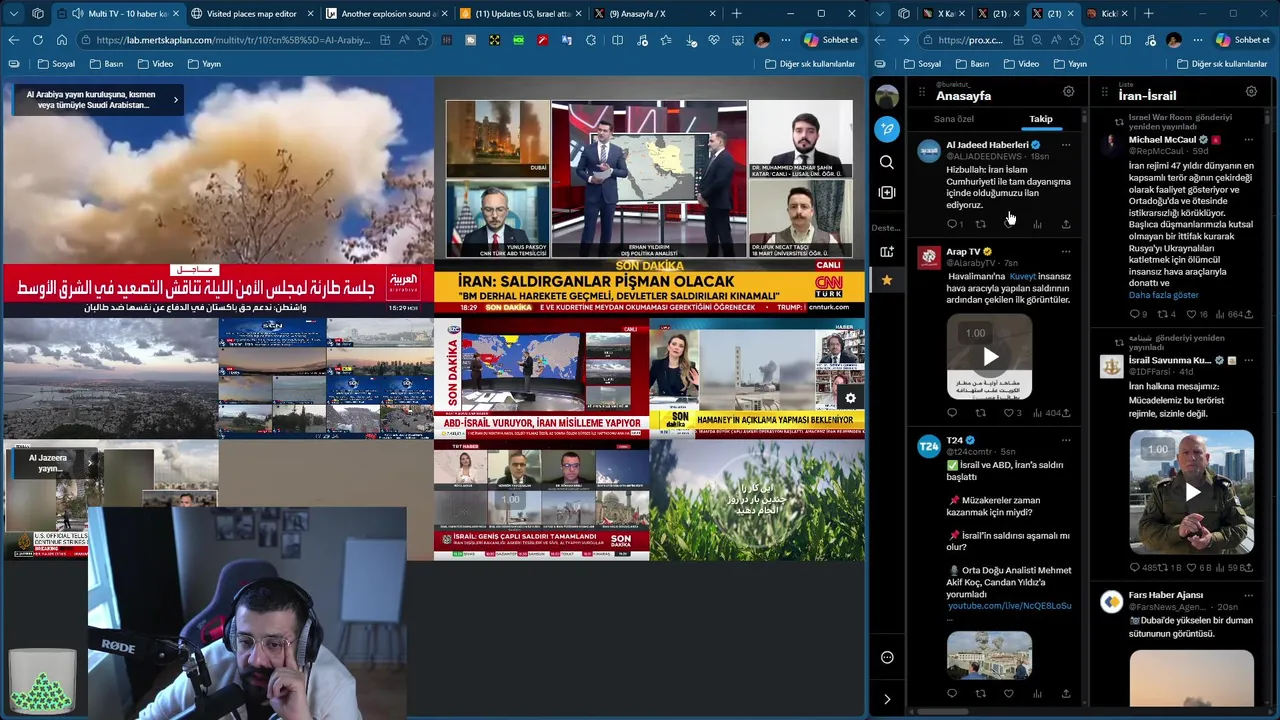1280x720 pixels.
Task: Expand the Al Jazeera channel label chevron
Action: pyautogui.click(x=90, y=463)
